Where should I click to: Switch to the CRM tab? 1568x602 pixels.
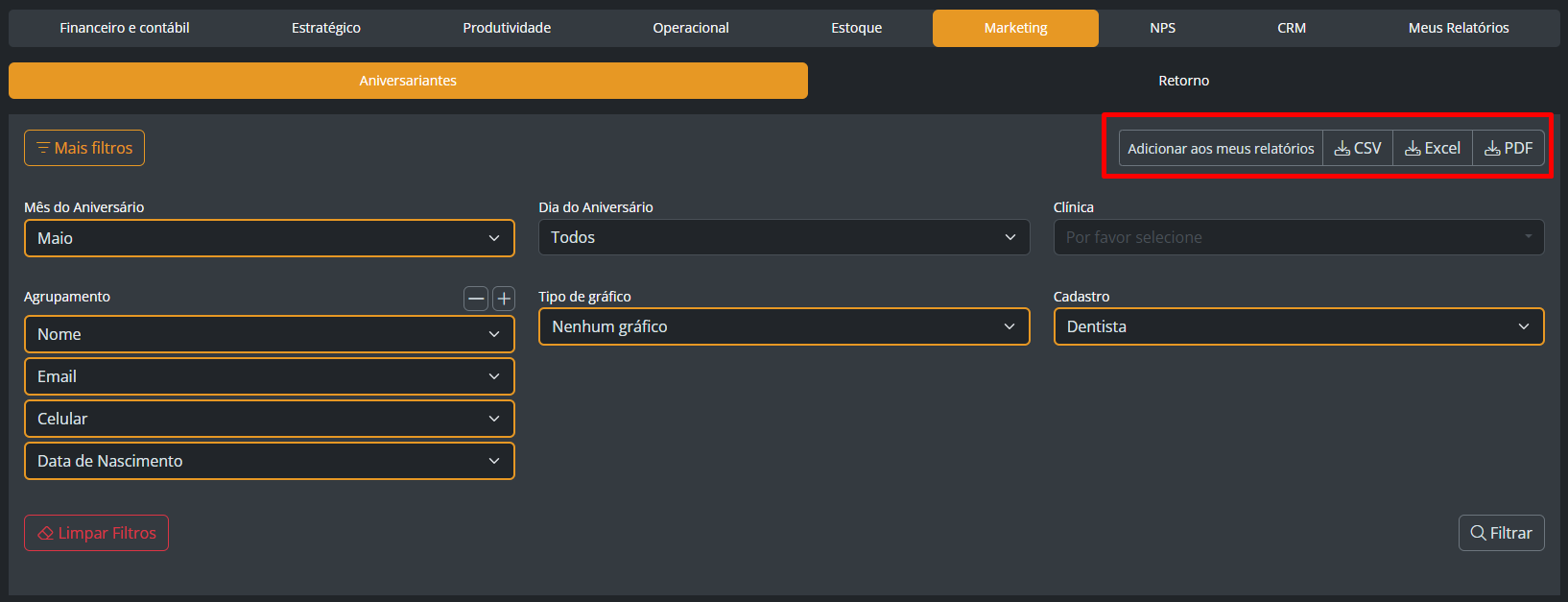1292,28
